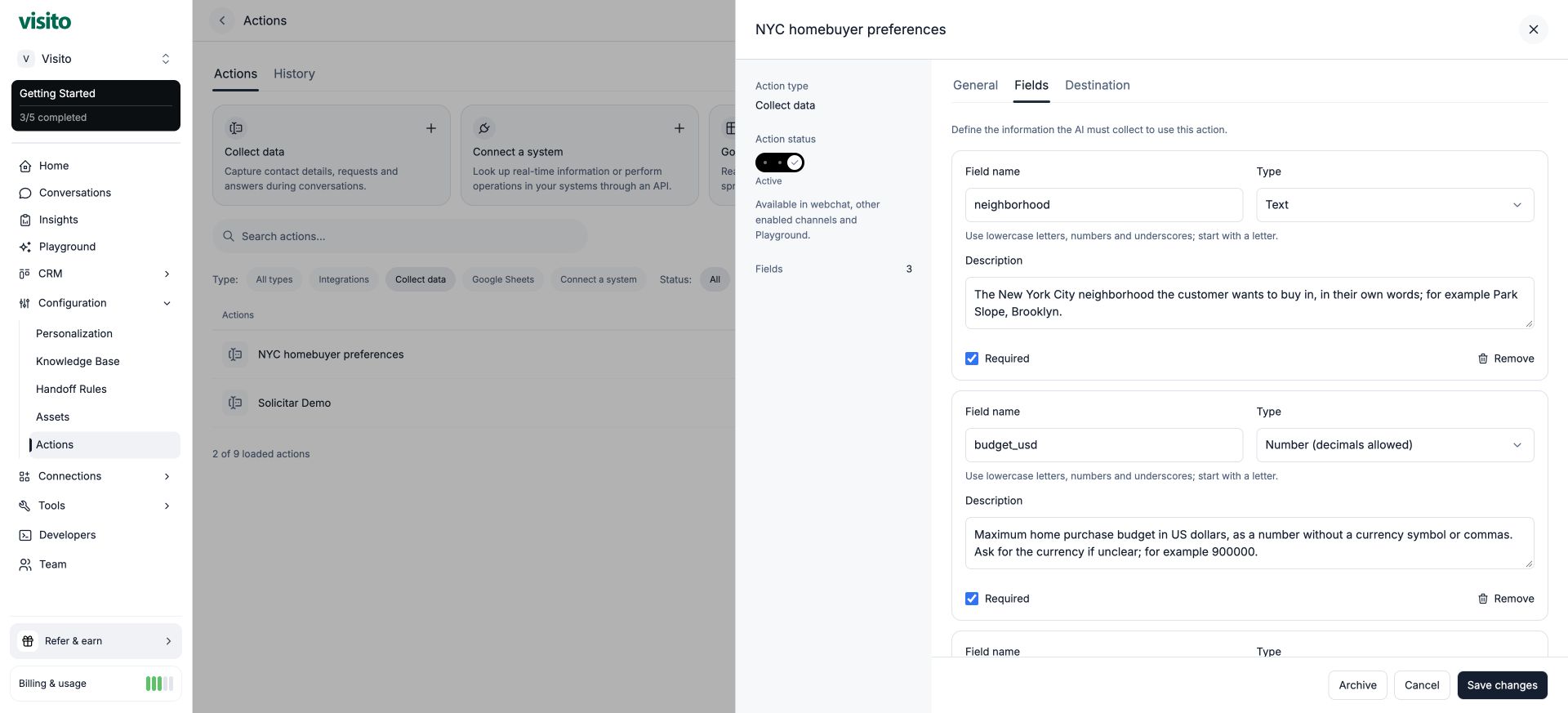Open the Type dropdown showing Number (decimals allowed)
Viewport: 1568px width, 713px height.
pos(1395,445)
